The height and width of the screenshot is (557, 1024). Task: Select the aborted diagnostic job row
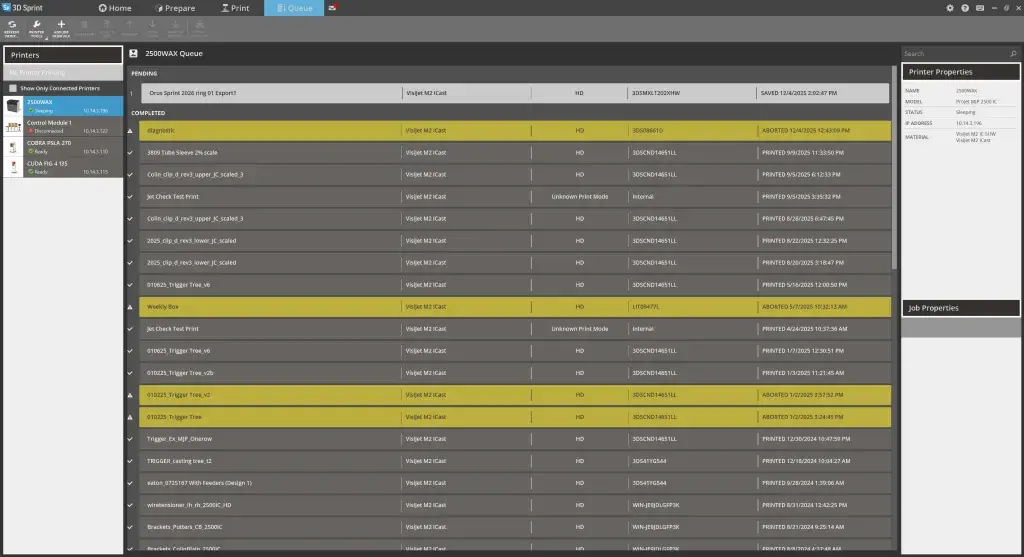515,131
